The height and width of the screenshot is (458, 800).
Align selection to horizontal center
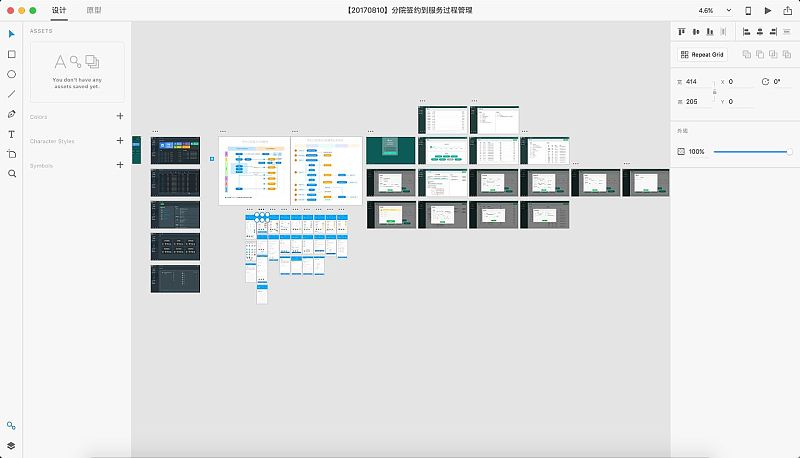pos(760,32)
